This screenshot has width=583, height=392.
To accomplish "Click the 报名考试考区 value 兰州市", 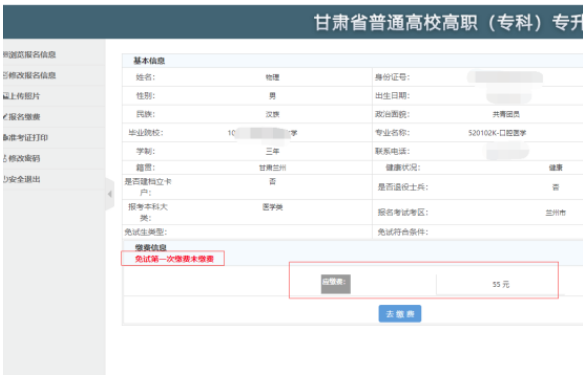I will [555, 213].
